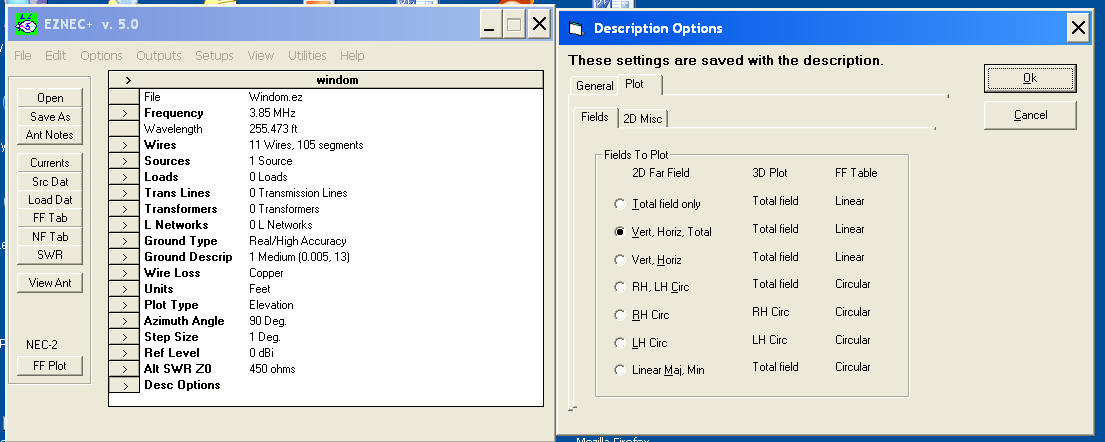Pick the Linear Maj, Min option
The height and width of the screenshot is (442, 1105).
620,370
